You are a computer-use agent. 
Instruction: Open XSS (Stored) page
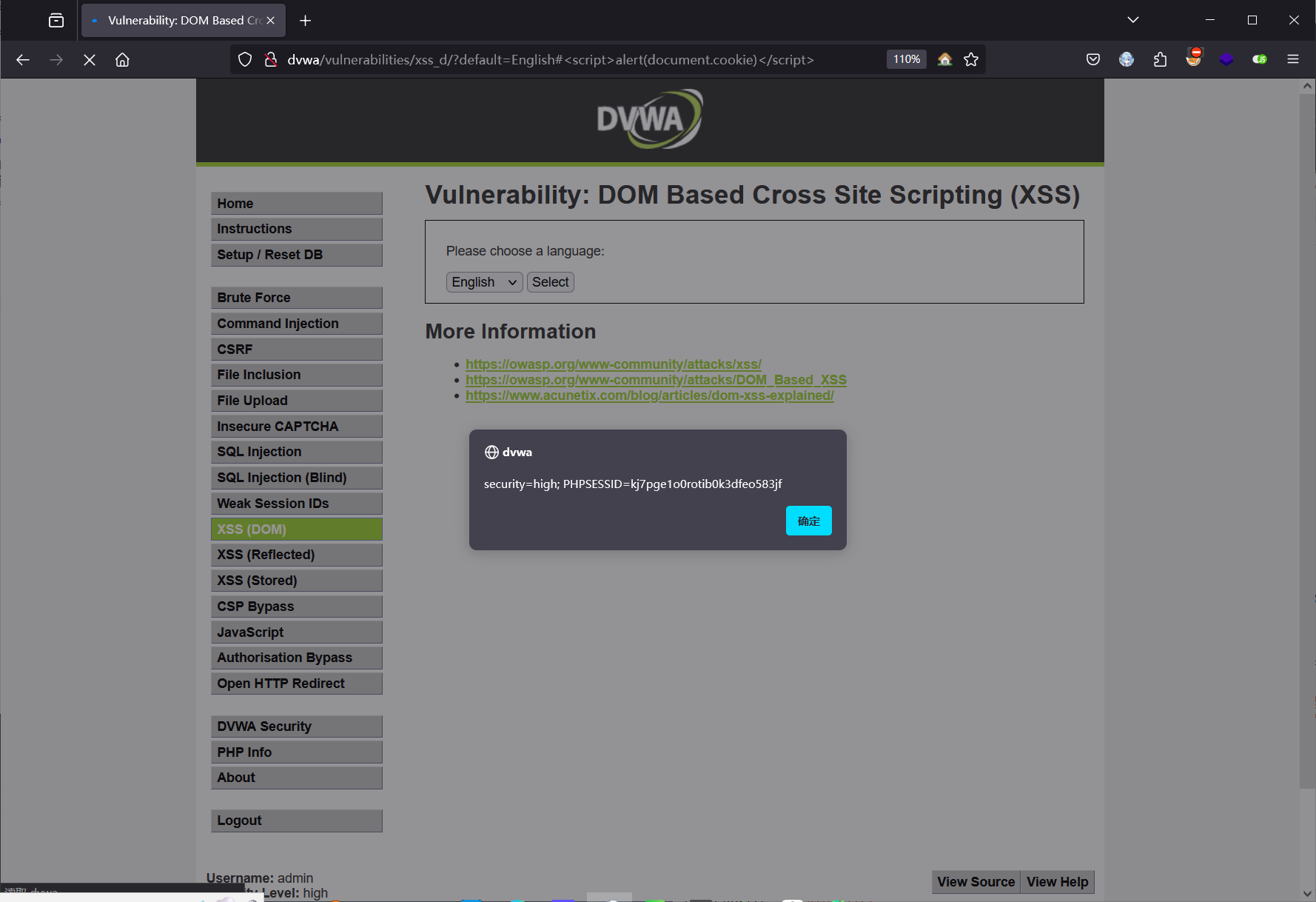click(x=296, y=581)
